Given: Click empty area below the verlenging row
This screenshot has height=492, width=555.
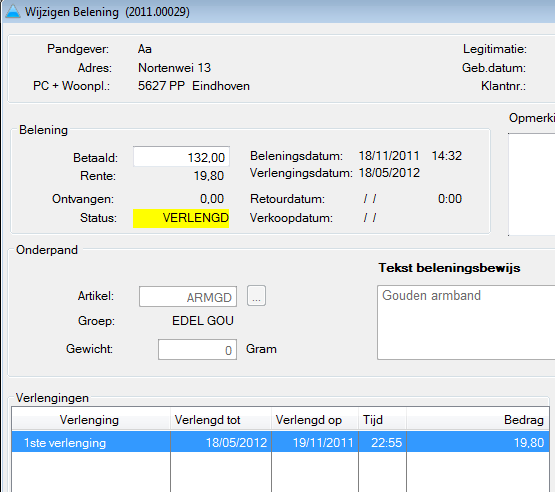Looking at the screenshot, I should [280, 472].
